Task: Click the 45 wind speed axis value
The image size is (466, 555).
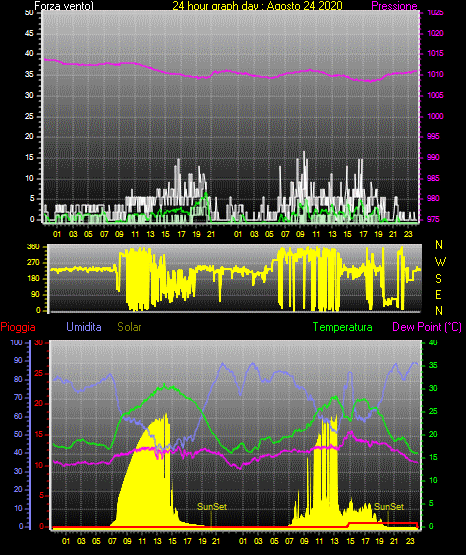Action: pos(29,33)
